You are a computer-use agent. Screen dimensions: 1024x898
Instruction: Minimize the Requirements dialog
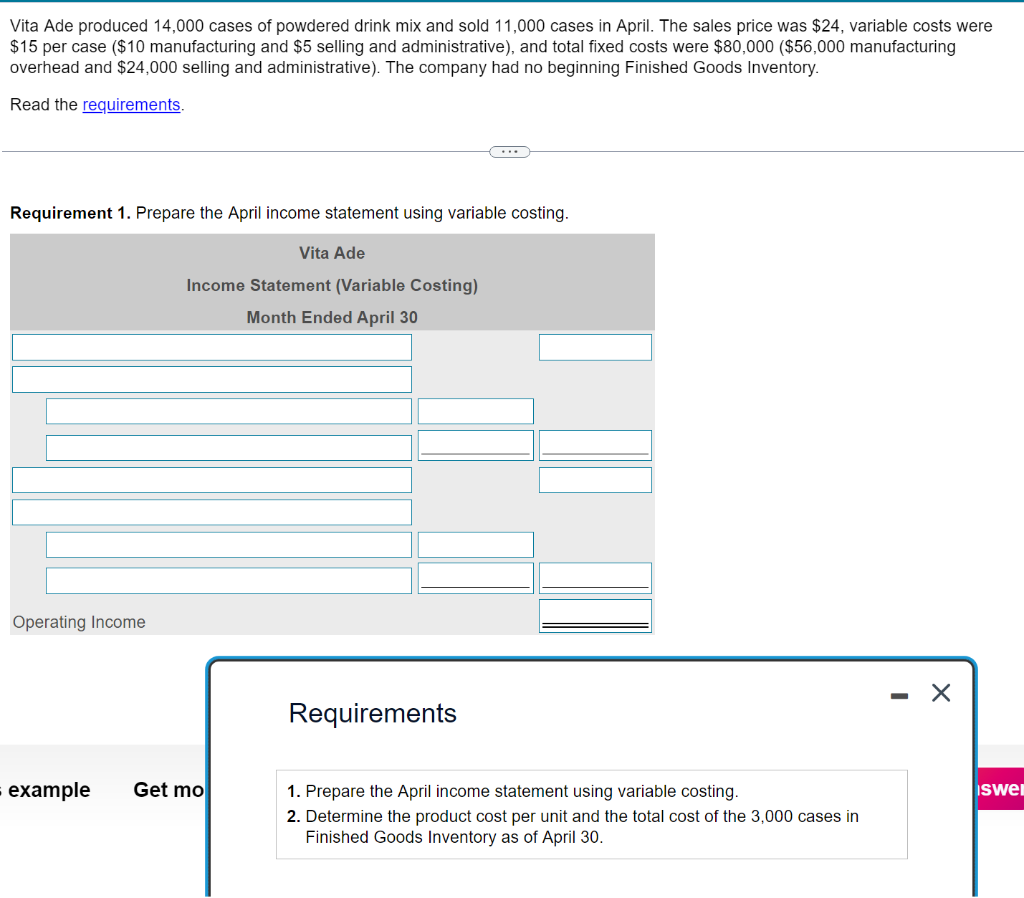coord(899,696)
